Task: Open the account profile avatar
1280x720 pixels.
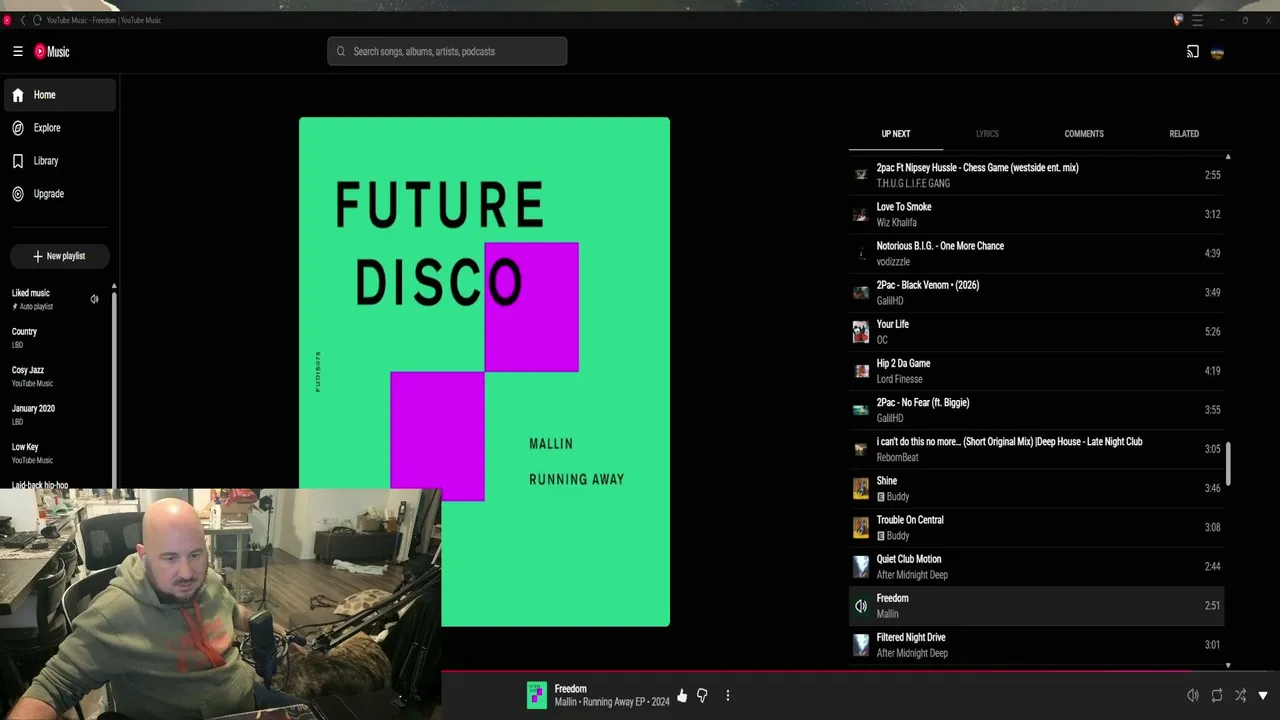Action: tap(1217, 52)
